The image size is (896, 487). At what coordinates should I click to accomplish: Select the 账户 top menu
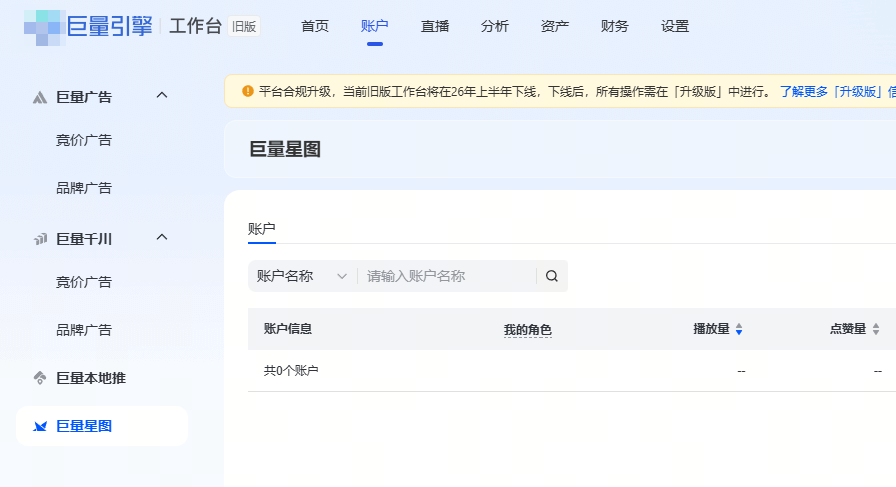coord(375,26)
